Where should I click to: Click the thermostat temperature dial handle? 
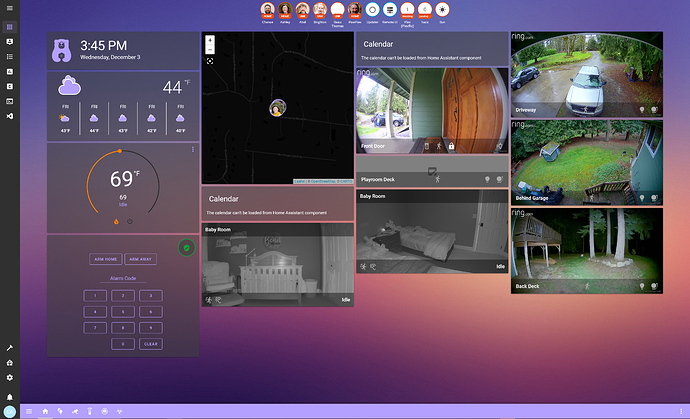pyautogui.click(x=119, y=151)
